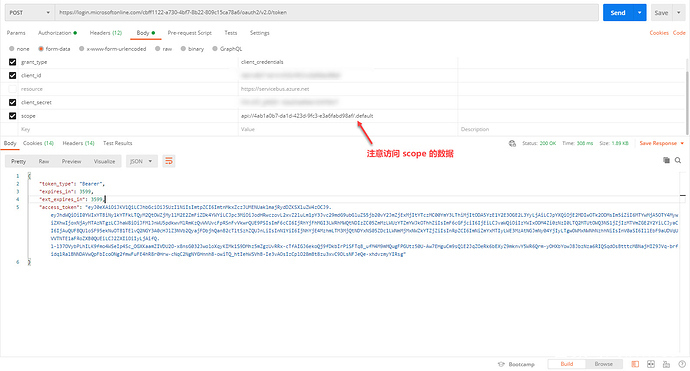
Task: Click the network globe icon beside Status
Action: point(512,143)
